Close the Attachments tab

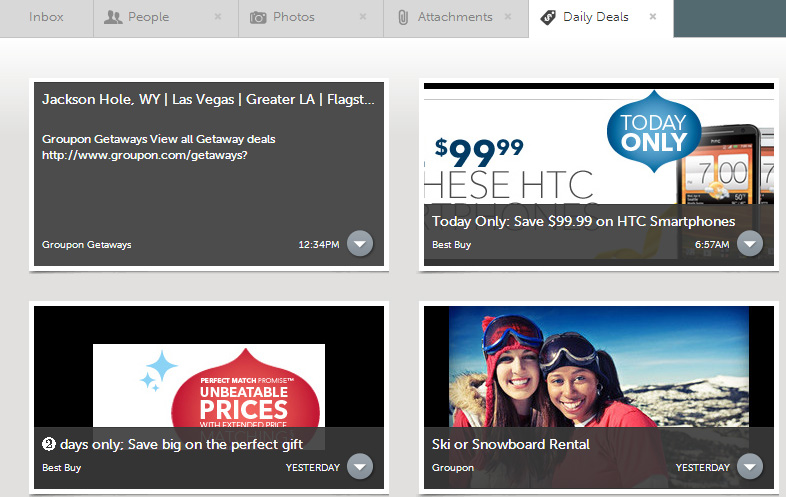click(508, 17)
